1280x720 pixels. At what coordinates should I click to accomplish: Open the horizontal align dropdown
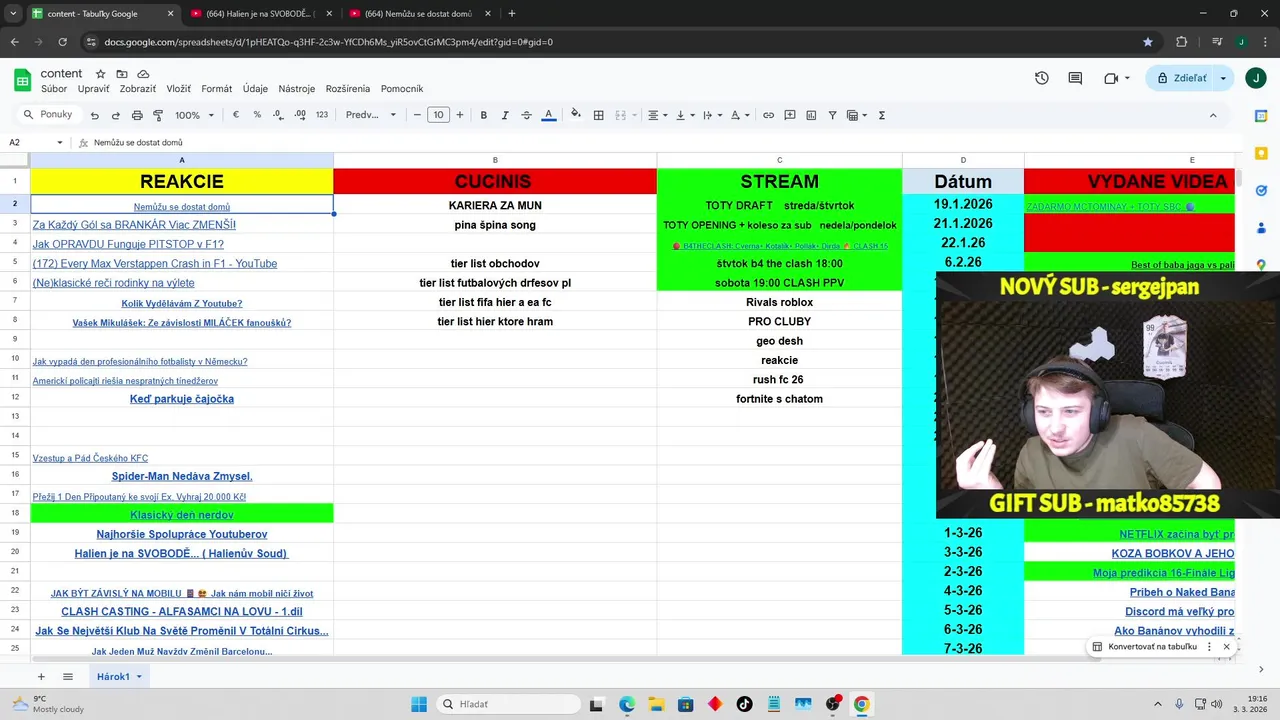pyautogui.click(x=657, y=115)
